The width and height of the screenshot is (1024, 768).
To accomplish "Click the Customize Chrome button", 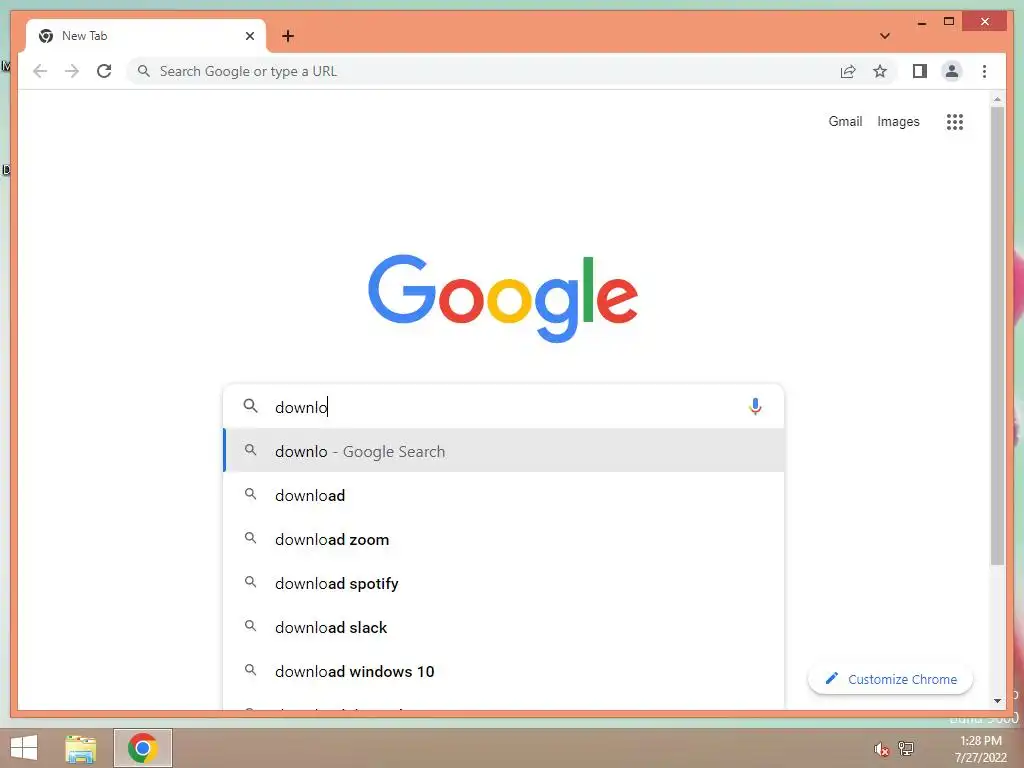I will point(890,679).
